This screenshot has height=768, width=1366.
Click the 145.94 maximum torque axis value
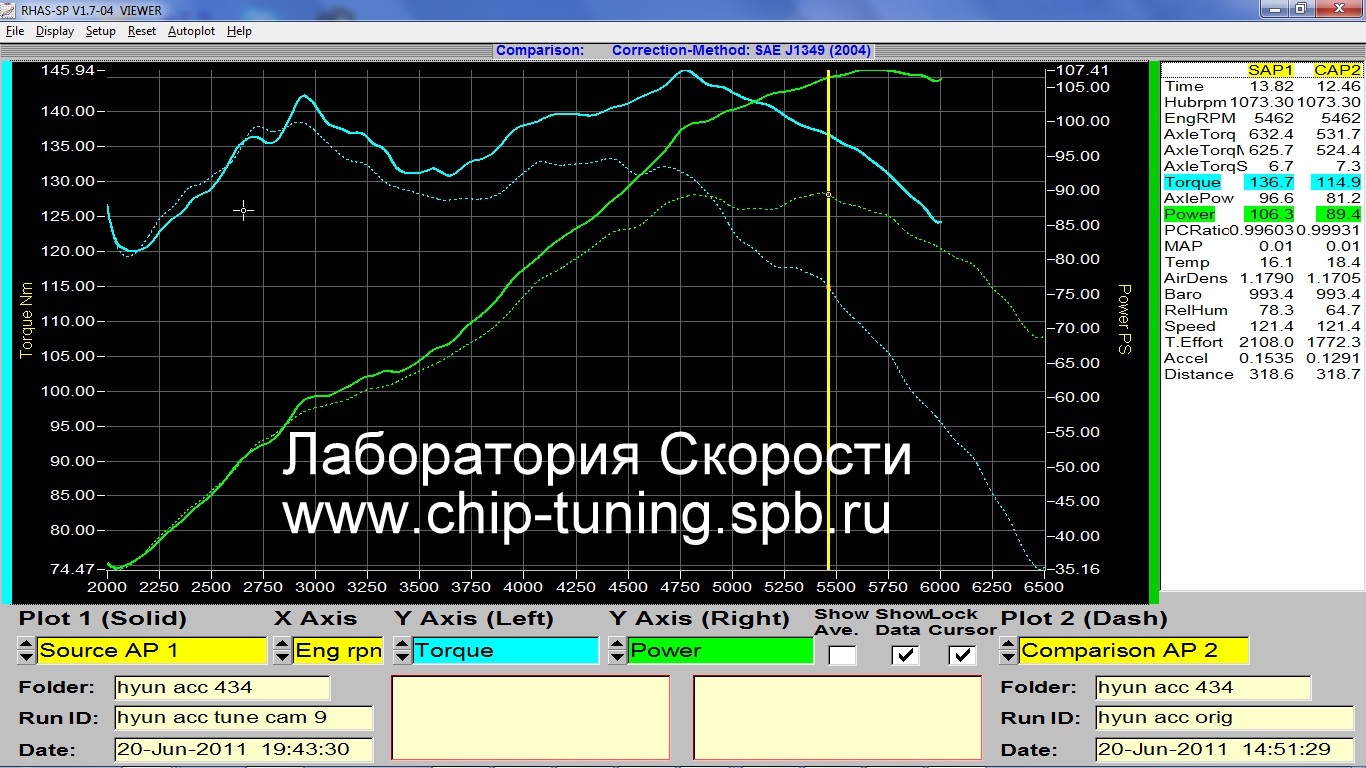[x=70, y=70]
